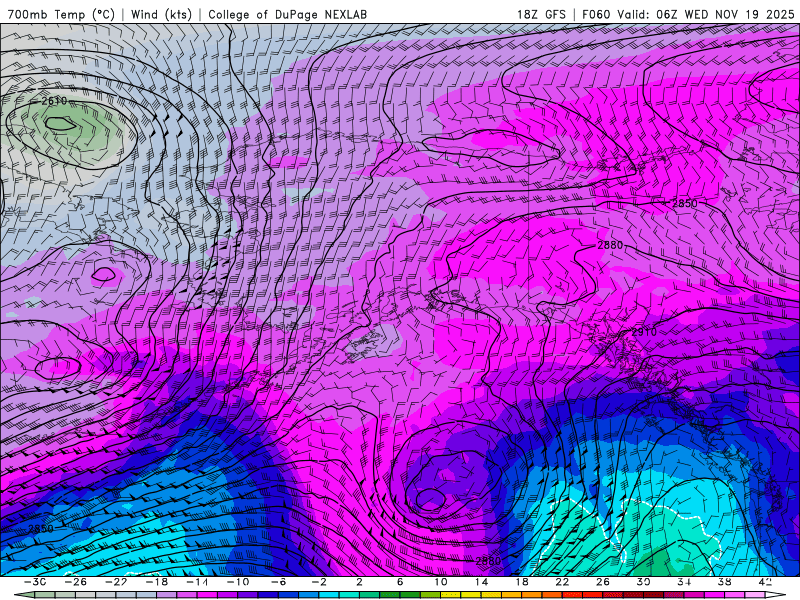This screenshot has height=600, width=800.
Task: Click the -18 value on the color scale
Action: pyautogui.click(x=157, y=582)
